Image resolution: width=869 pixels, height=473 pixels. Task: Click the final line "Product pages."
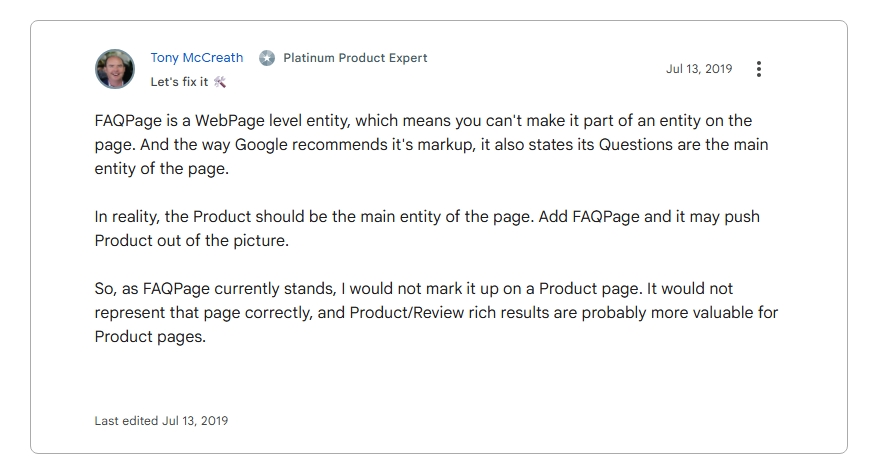pyautogui.click(x=150, y=337)
